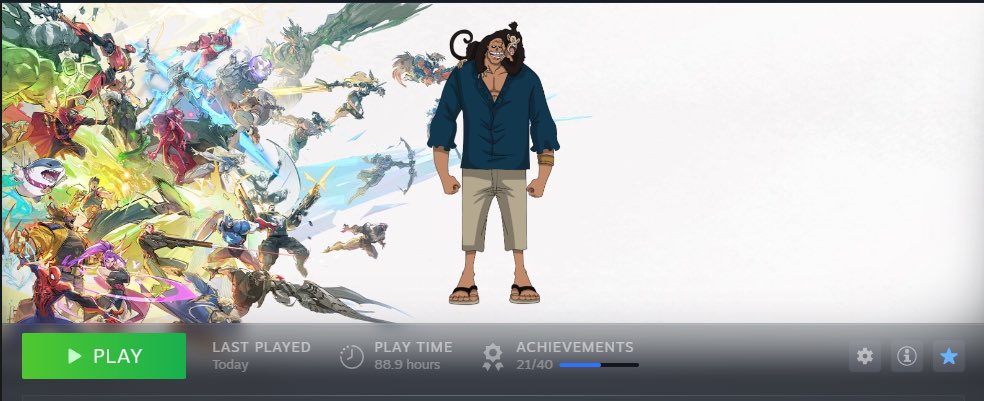Screen dimensions: 984x401
Task: Click the achievements ribbon icon
Action: coord(493,356)
